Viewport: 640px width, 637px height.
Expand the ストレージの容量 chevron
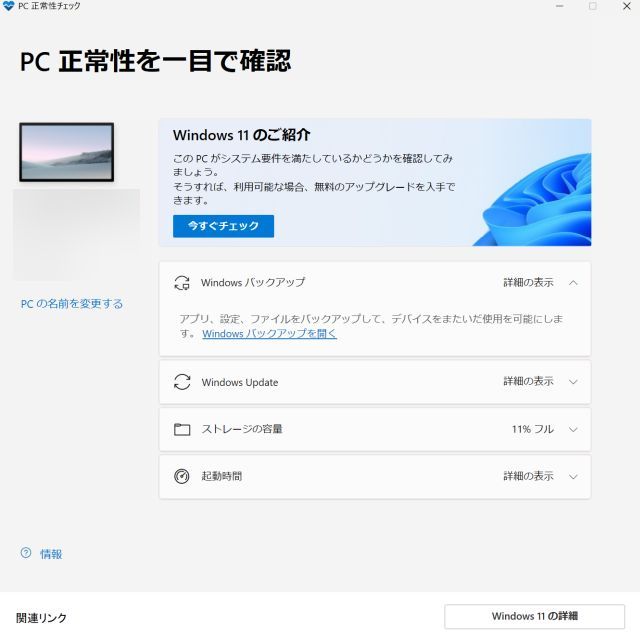[573, 429]
